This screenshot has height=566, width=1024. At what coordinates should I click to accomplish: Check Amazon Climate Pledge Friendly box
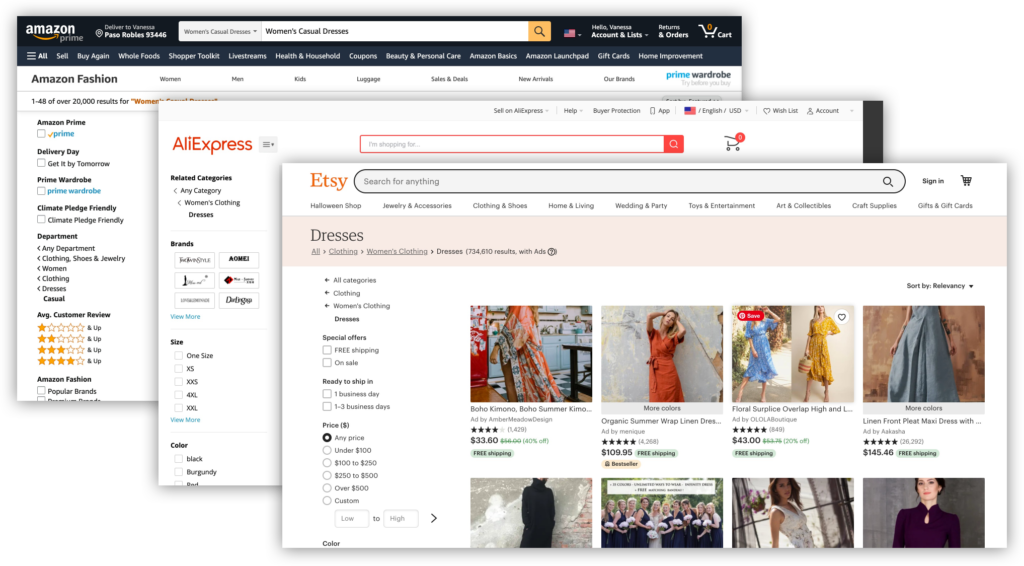pos(41,220)
